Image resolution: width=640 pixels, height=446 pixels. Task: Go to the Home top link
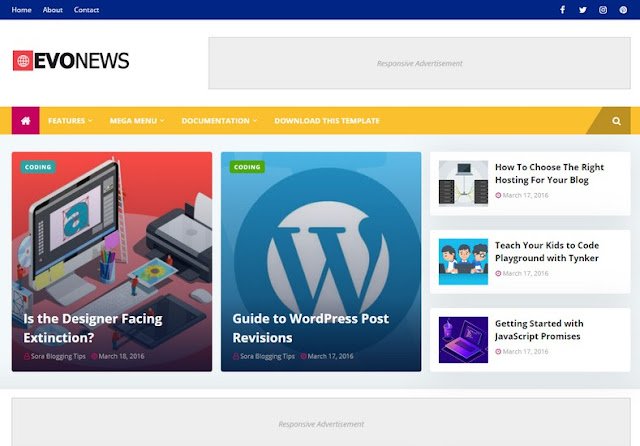pyautogui.click(x=22, y=10)
